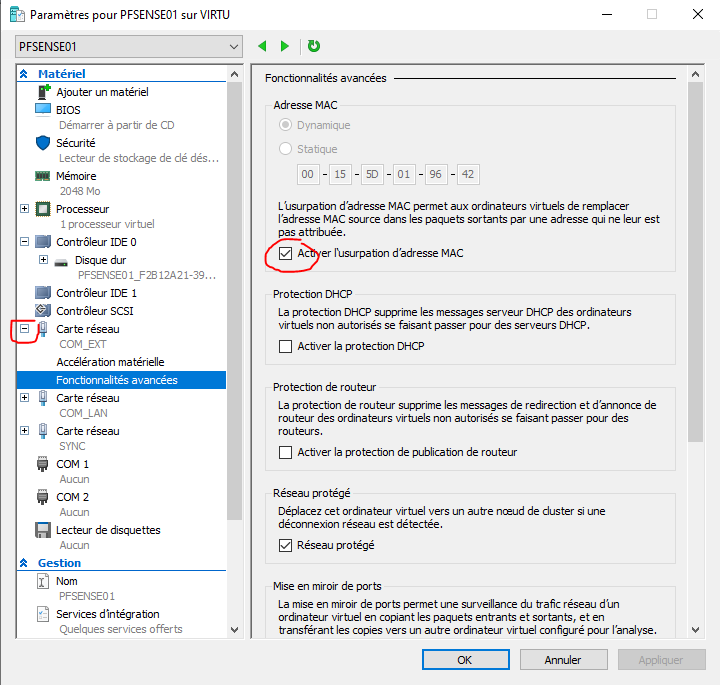Screen dimensions: 720x685
Task: Select the BIOS icon in hardware list
Action: pos(43,110)
